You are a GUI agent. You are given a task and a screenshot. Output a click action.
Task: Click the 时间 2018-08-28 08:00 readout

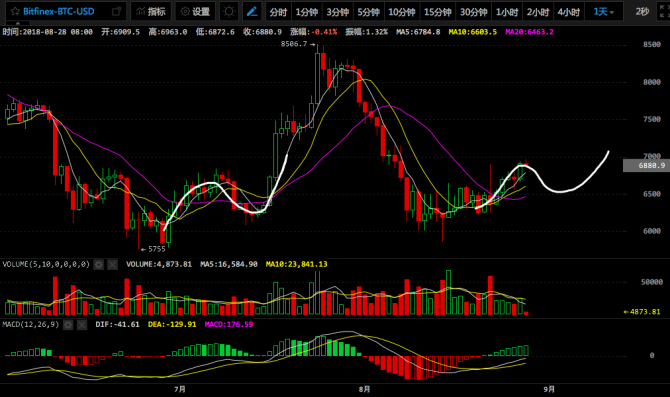pos(47,32)
